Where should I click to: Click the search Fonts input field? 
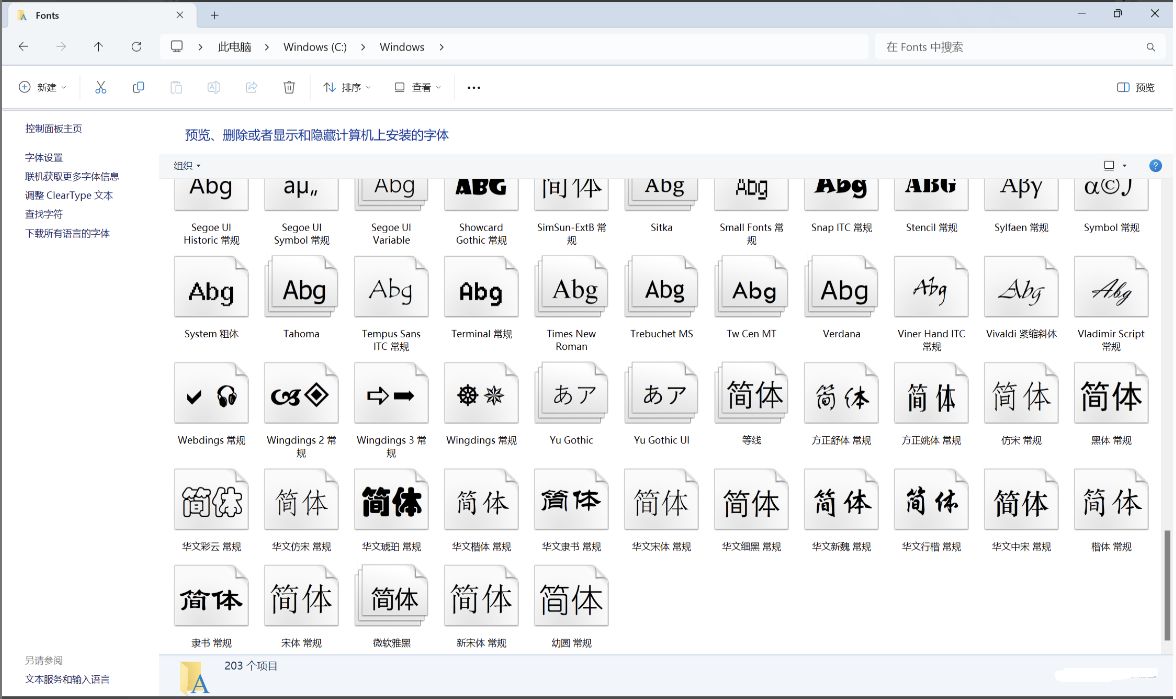point(1018,47)
